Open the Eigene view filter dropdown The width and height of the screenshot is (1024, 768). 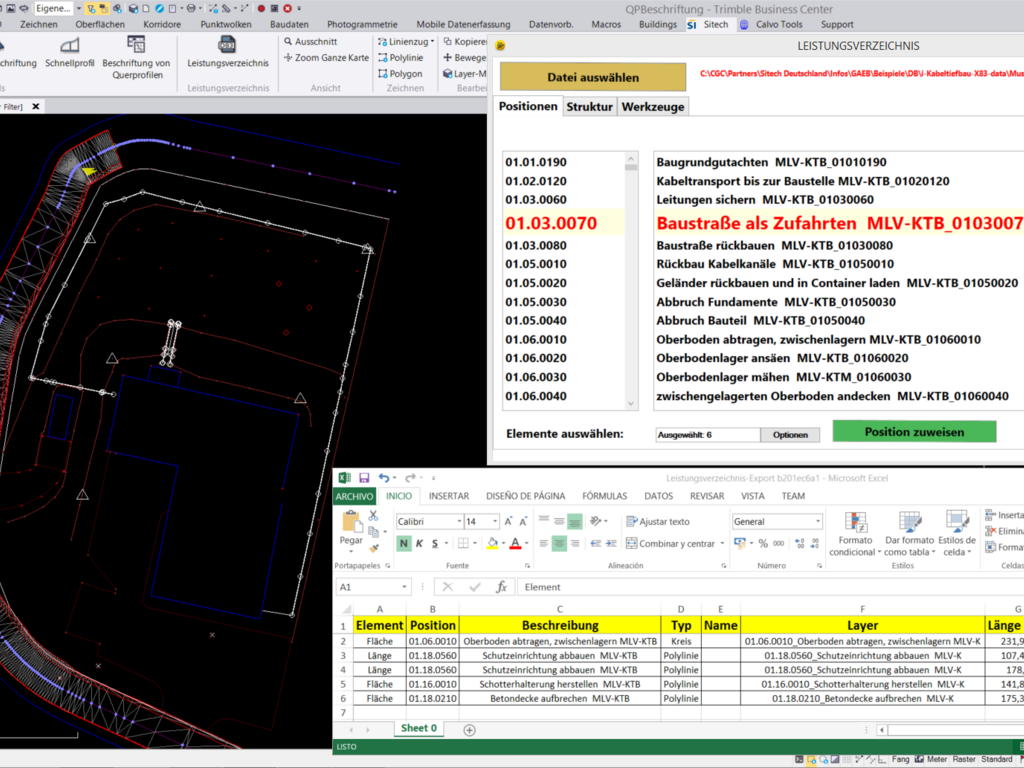(79, 8)
